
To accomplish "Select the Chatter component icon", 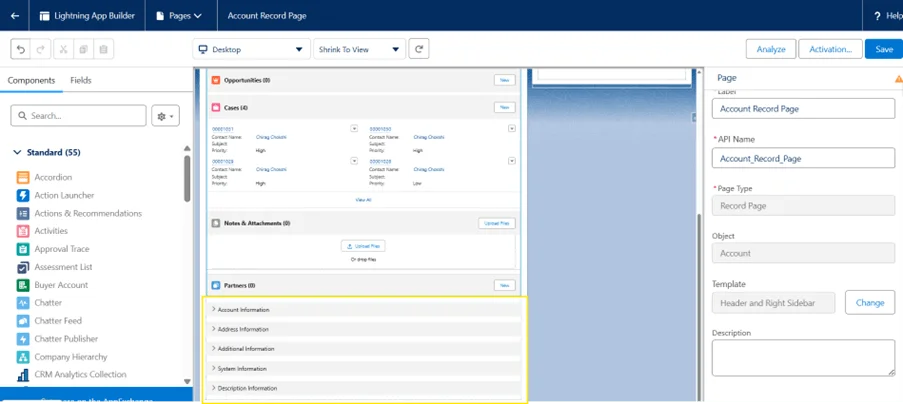I will coord(23,303).
